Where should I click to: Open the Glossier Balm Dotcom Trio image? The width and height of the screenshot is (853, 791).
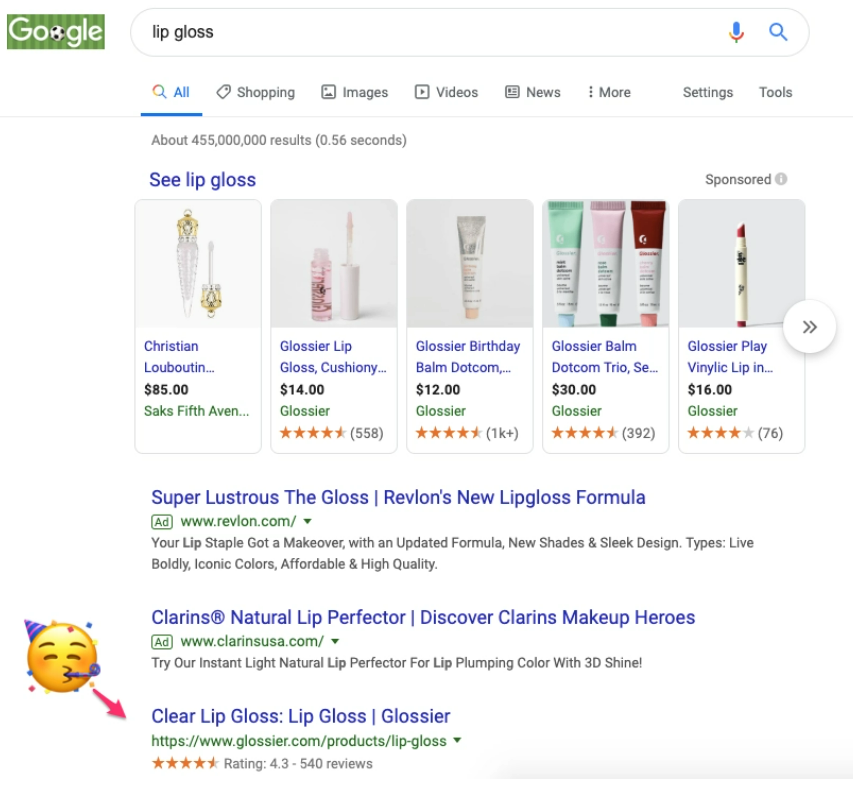point(606,264)
